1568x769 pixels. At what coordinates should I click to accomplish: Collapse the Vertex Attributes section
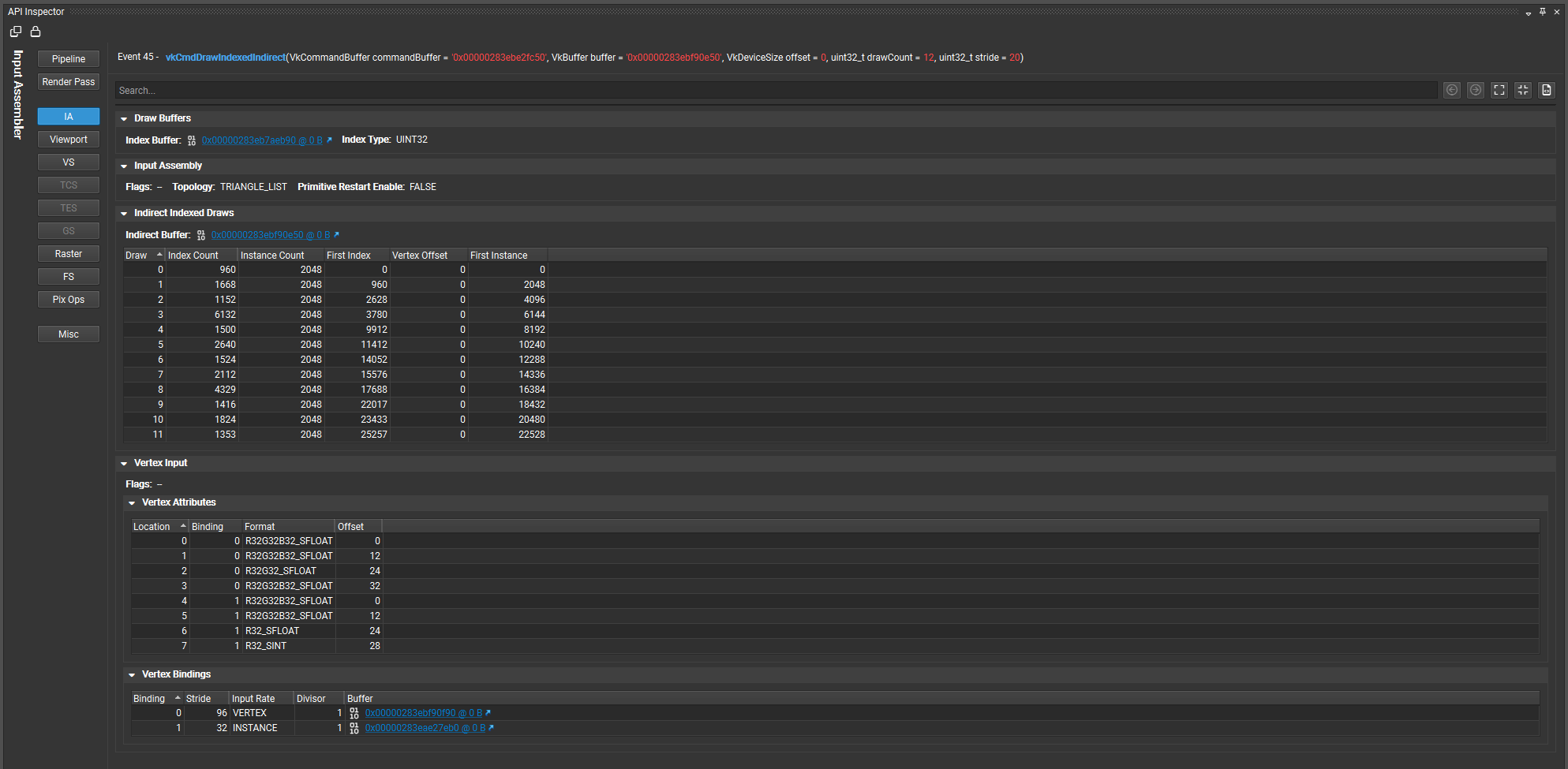[x=132, y=502]
